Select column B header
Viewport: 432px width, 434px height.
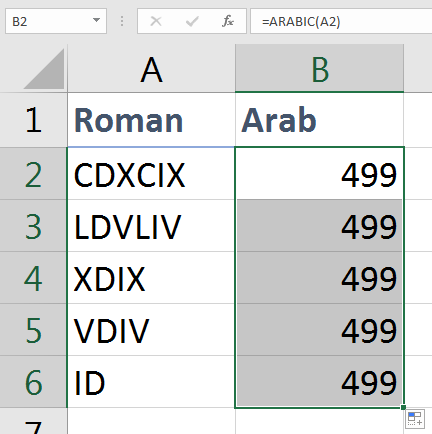point(319,69)
